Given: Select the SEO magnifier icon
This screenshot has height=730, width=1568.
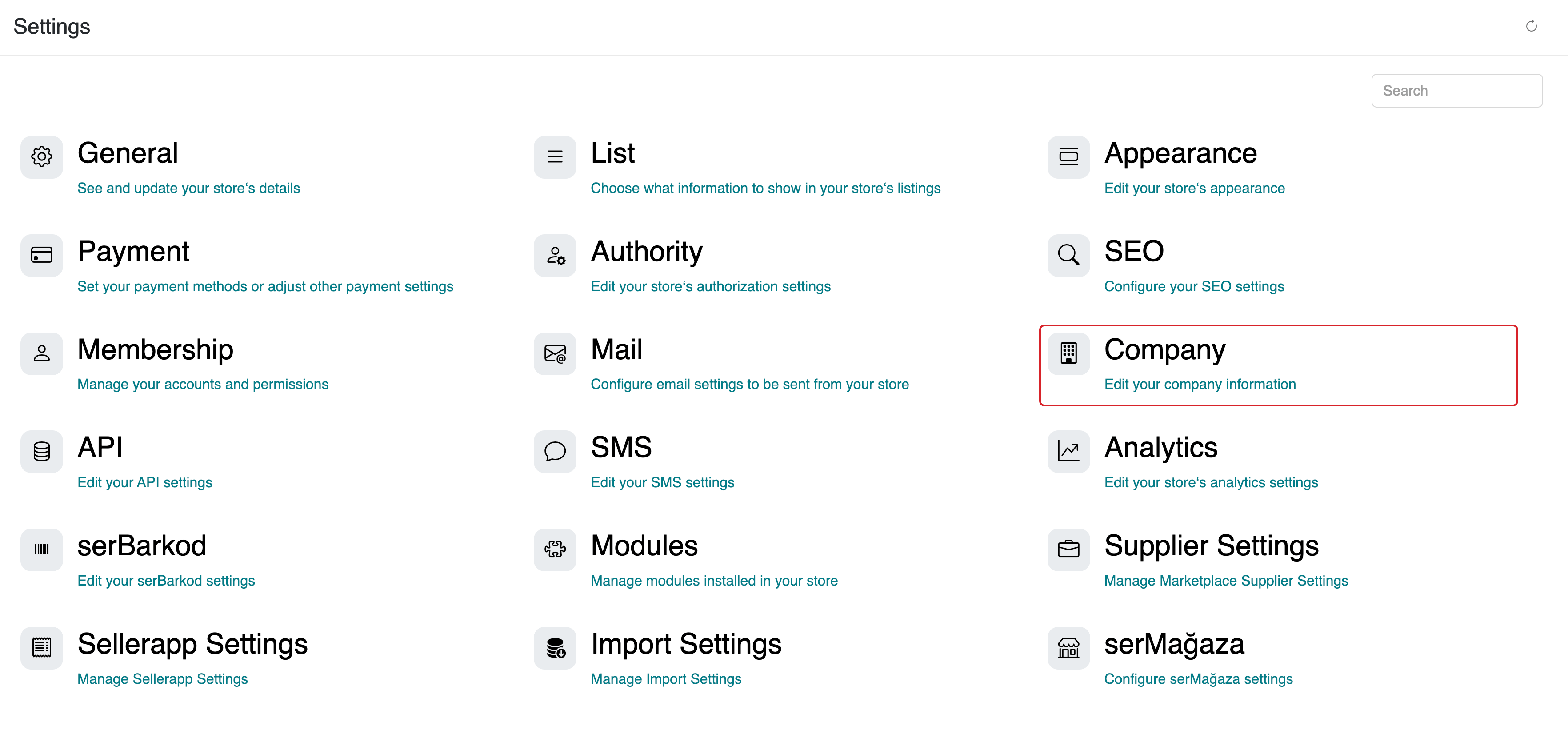Looking at the screenshot, I should (1068, 254).
